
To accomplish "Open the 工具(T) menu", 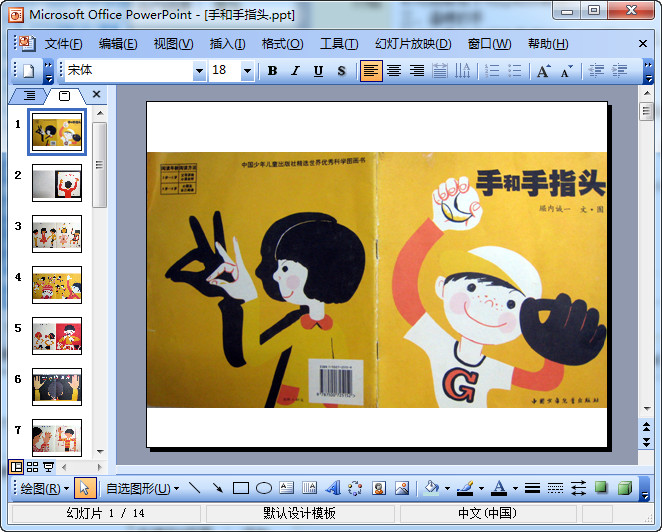I will [x=339, y=44].
